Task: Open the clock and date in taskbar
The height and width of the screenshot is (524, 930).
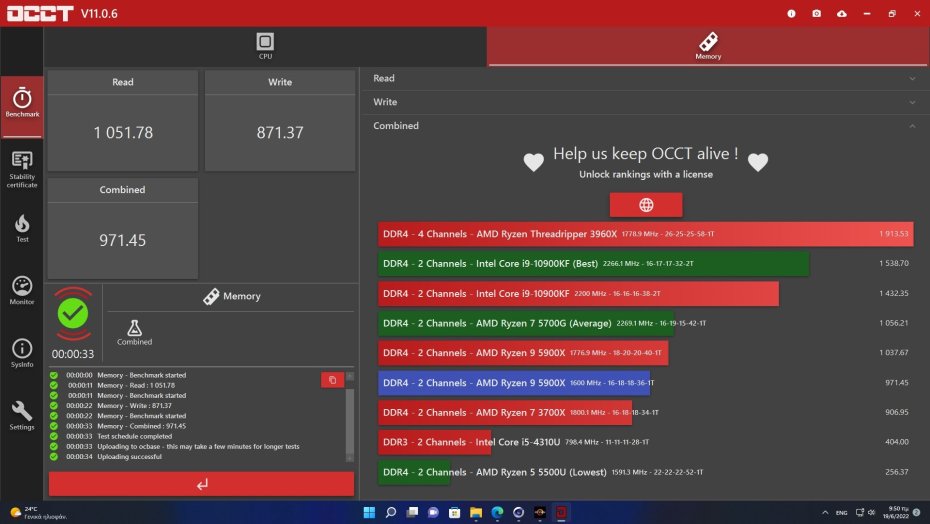Action: point(896,513)
